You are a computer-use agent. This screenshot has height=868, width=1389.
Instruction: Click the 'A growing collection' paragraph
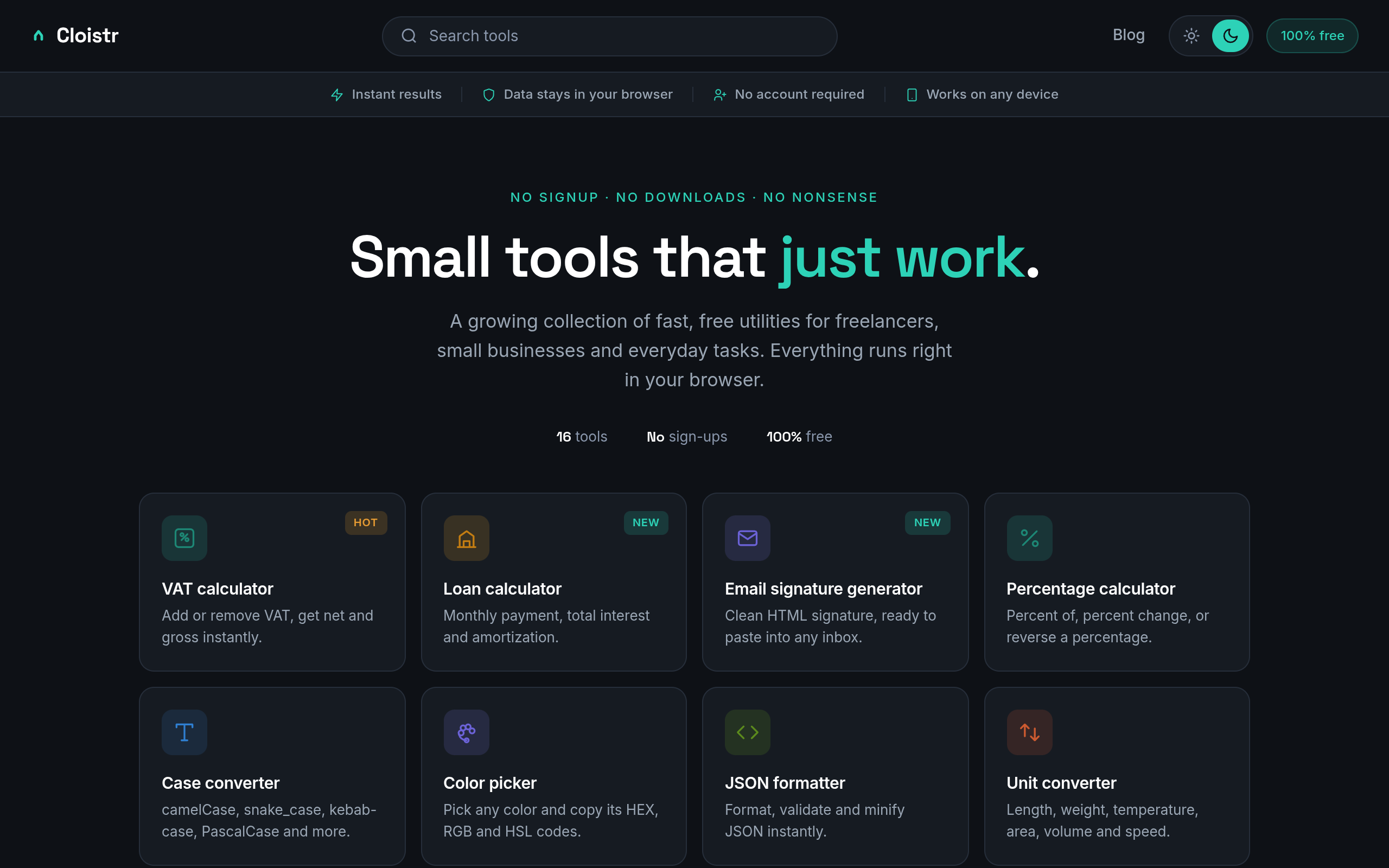tap(694, 350)
